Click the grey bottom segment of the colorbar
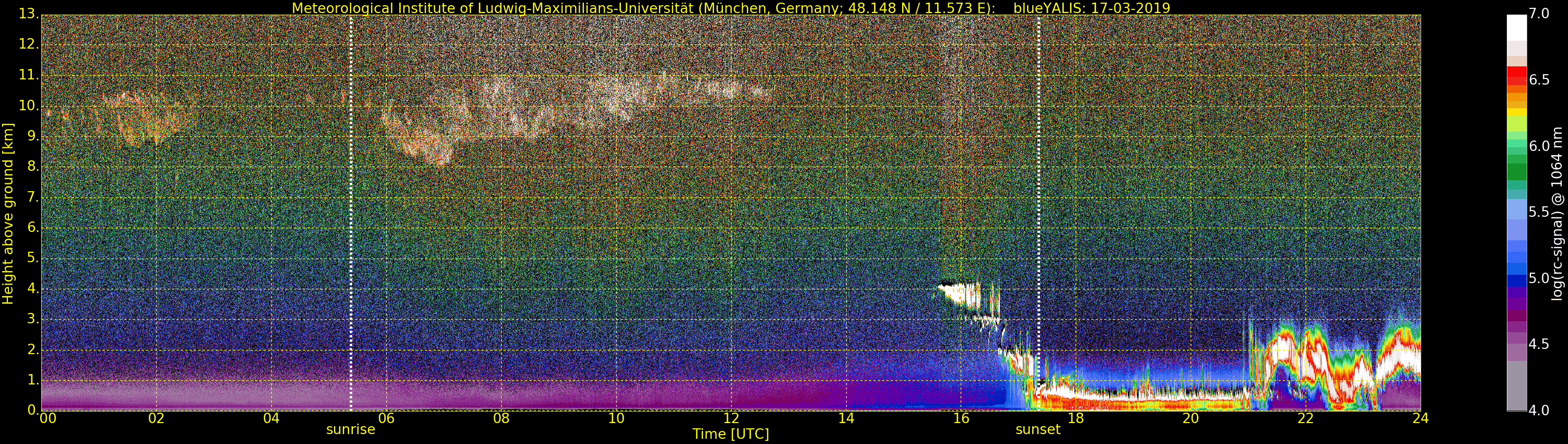Image resolution: width=1568 pixels, height=444 pixels. click(1516, 385)
